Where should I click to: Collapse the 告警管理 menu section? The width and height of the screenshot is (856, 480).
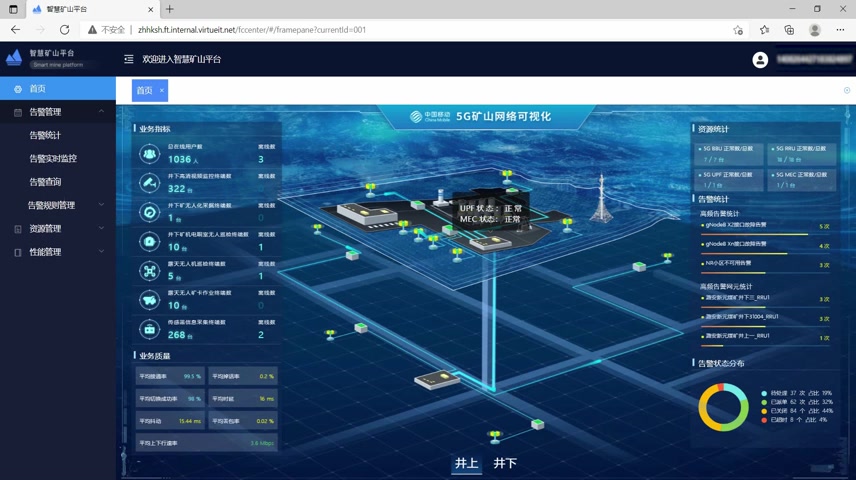101,112
